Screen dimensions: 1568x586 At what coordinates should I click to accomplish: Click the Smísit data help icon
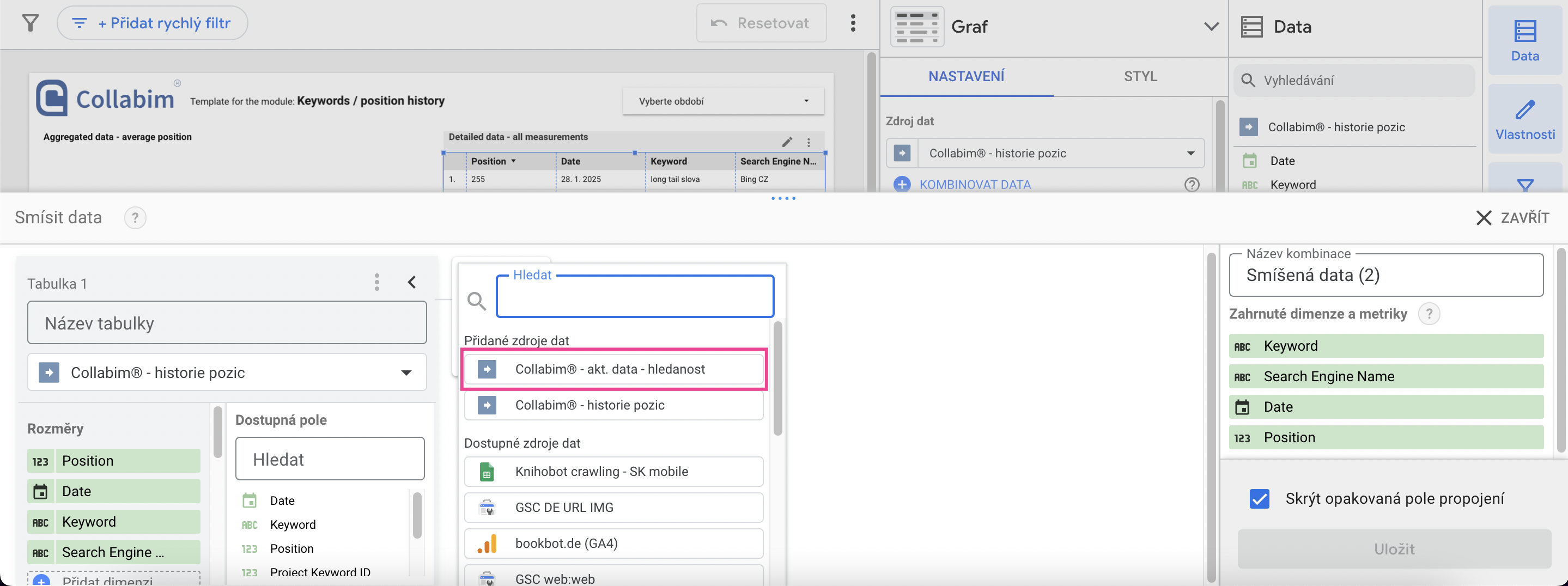click(x=135, y=218)
